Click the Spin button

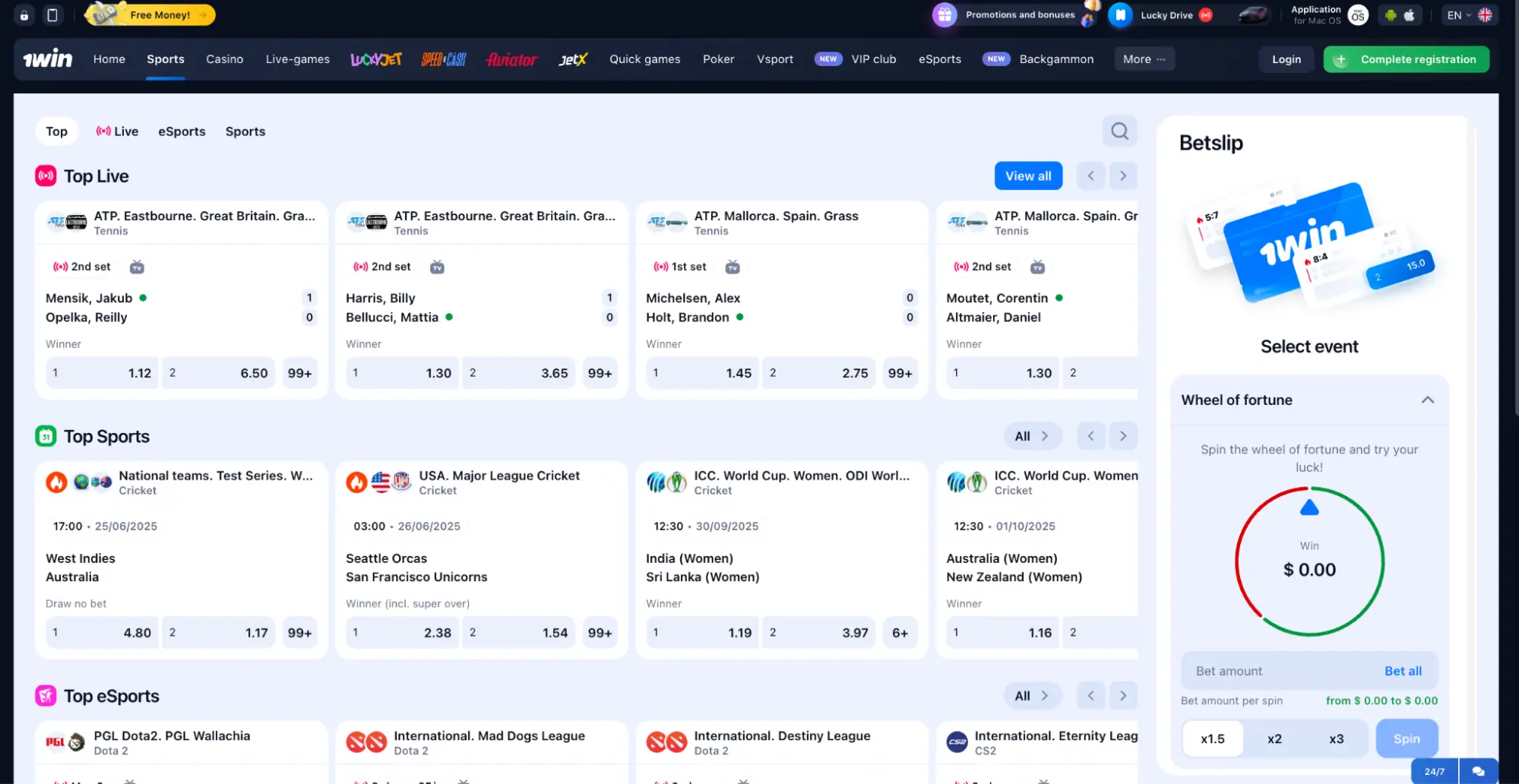[1407, 738]
